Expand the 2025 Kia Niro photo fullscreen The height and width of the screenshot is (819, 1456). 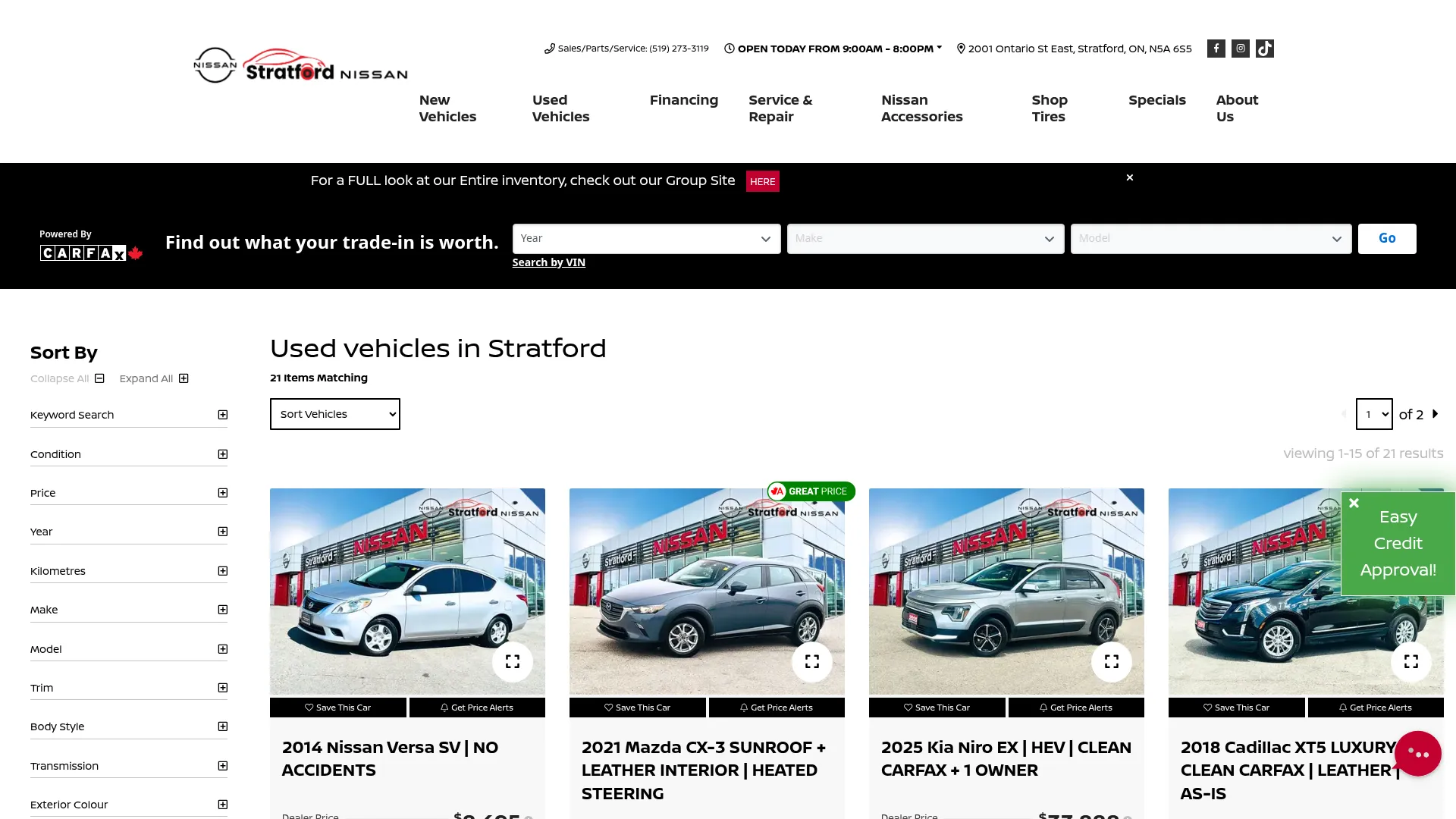[1112, 661]
